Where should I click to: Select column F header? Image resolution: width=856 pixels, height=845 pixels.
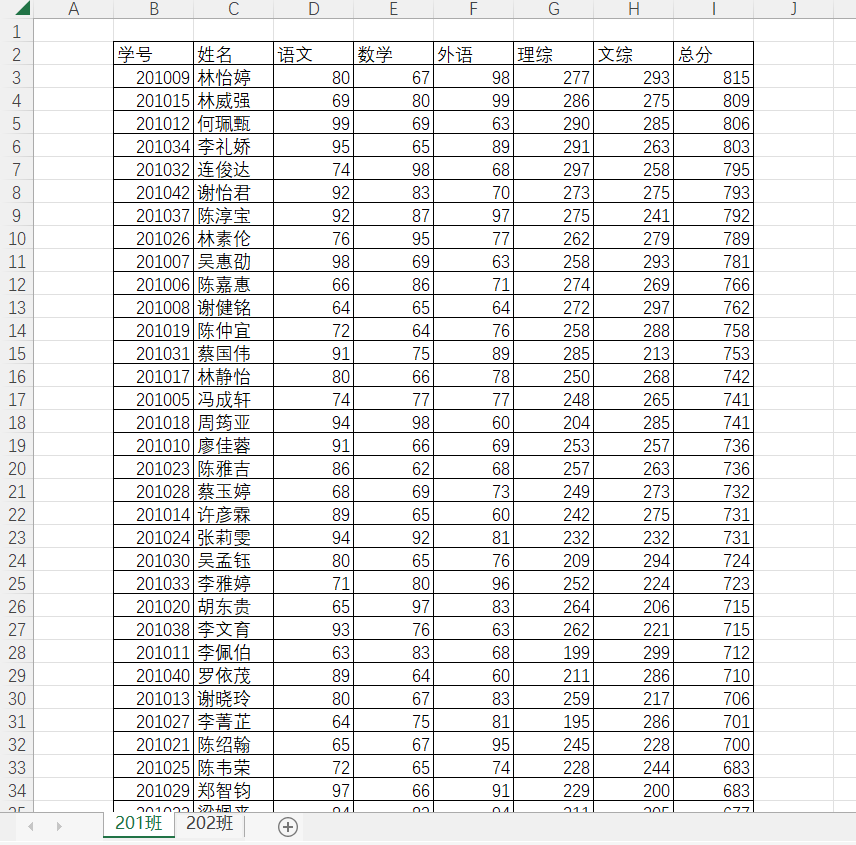[x=473, y=9]
